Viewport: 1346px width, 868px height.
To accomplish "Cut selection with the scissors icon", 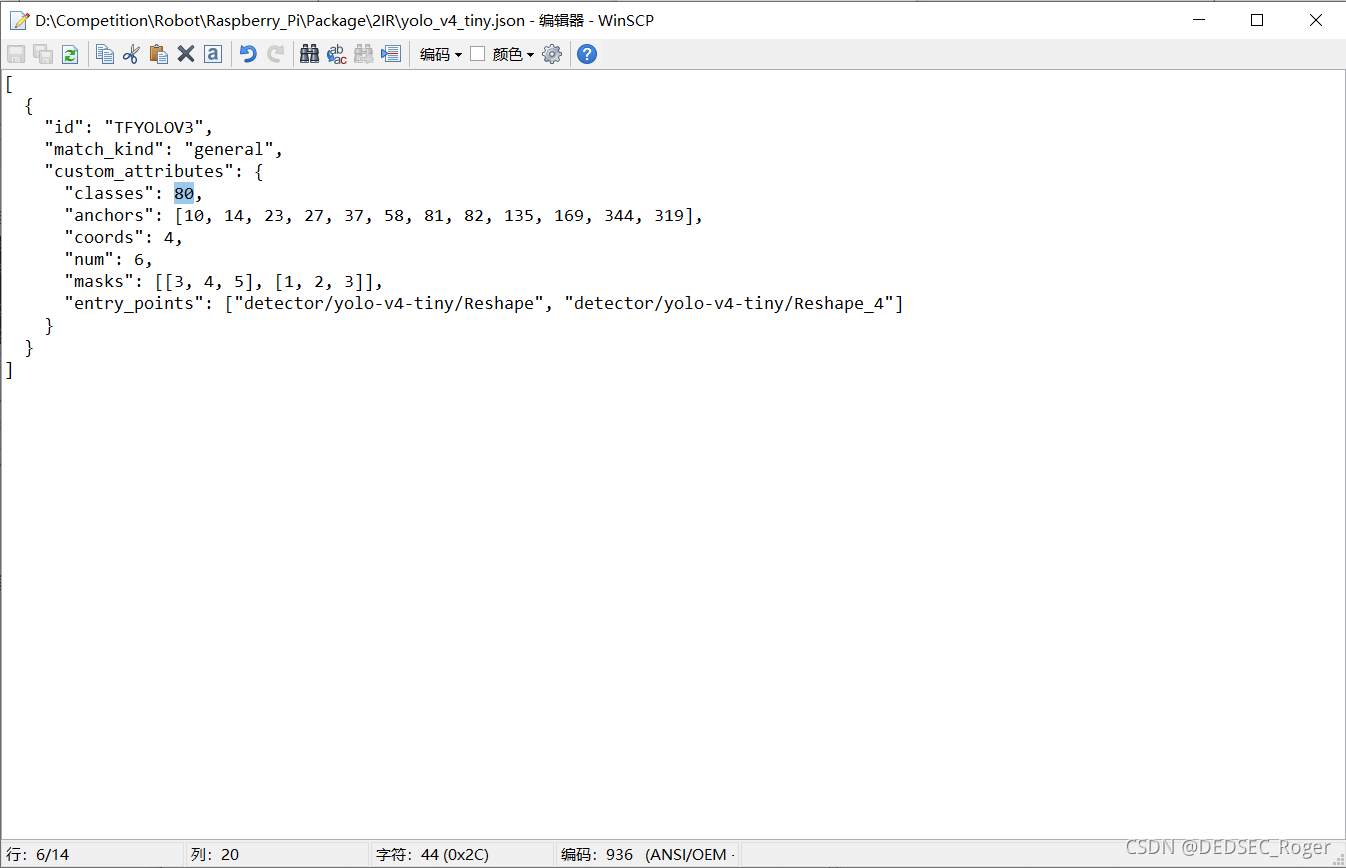I will coord(131,54).
